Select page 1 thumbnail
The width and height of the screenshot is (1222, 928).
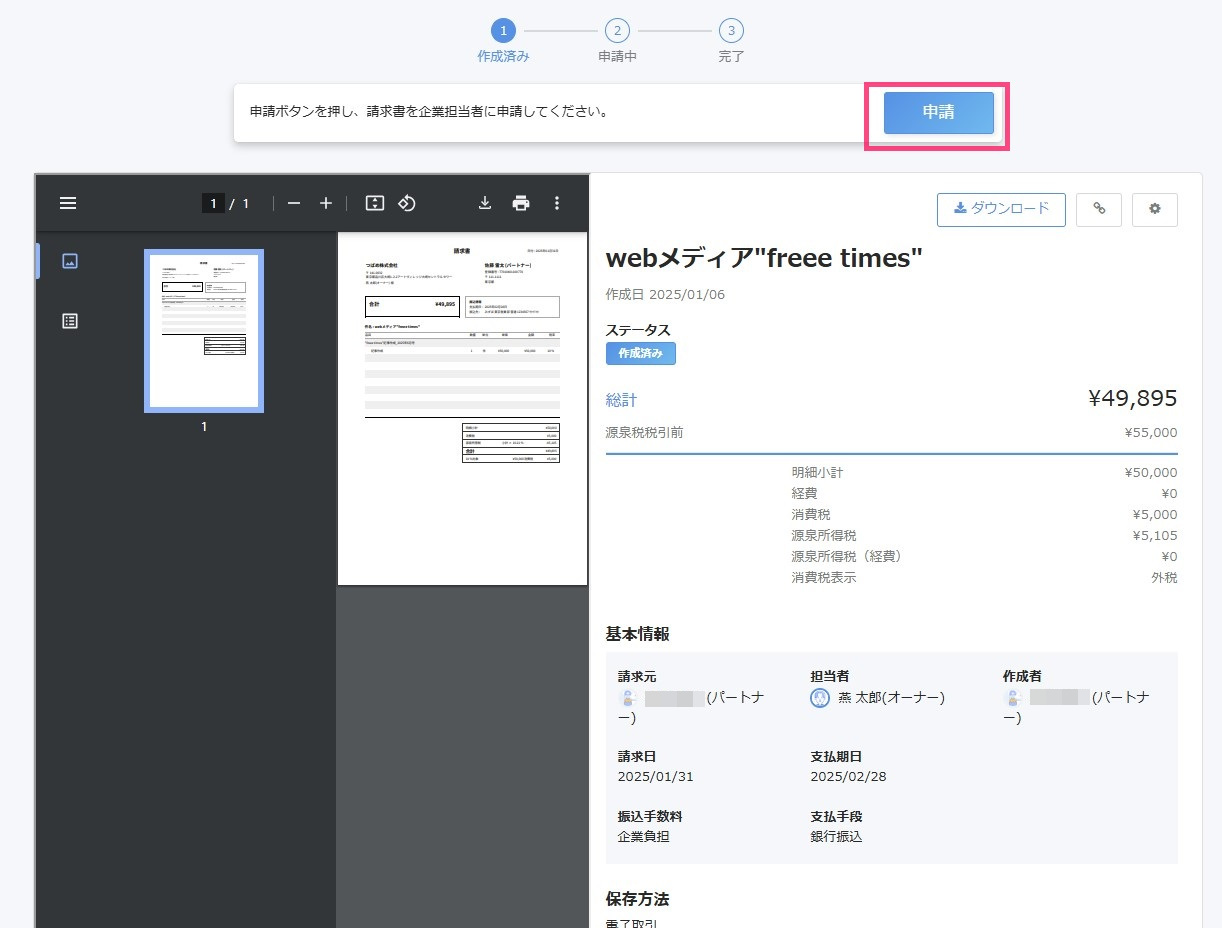pos(204,331)
